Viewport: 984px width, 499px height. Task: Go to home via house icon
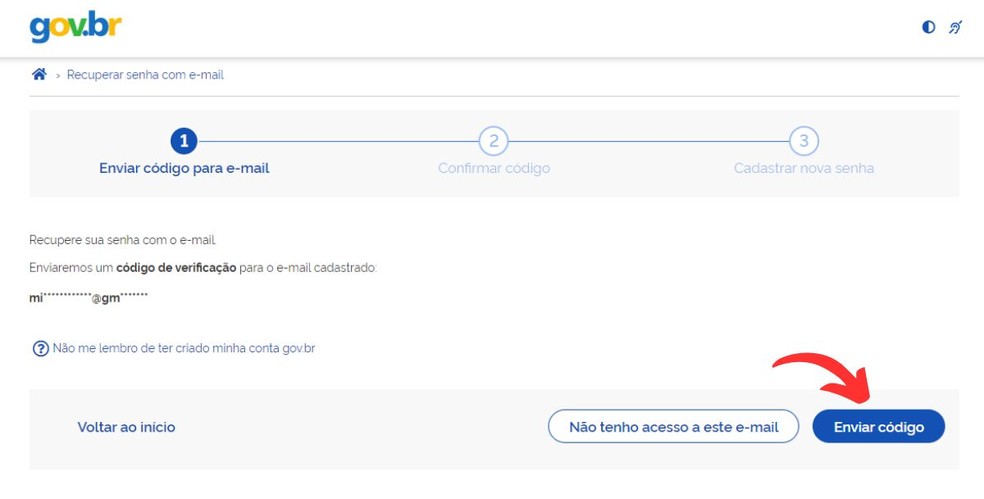click(x=40, y=74)
